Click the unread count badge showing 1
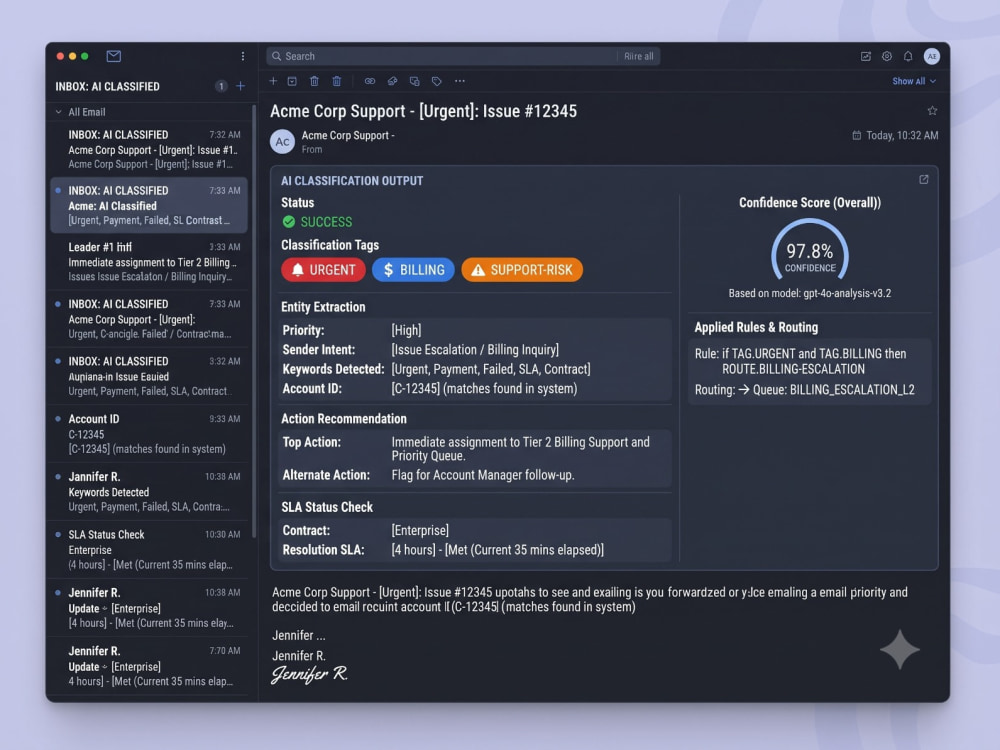Image resolution: width=1000 pixels, height=750 pixels. 221,86
